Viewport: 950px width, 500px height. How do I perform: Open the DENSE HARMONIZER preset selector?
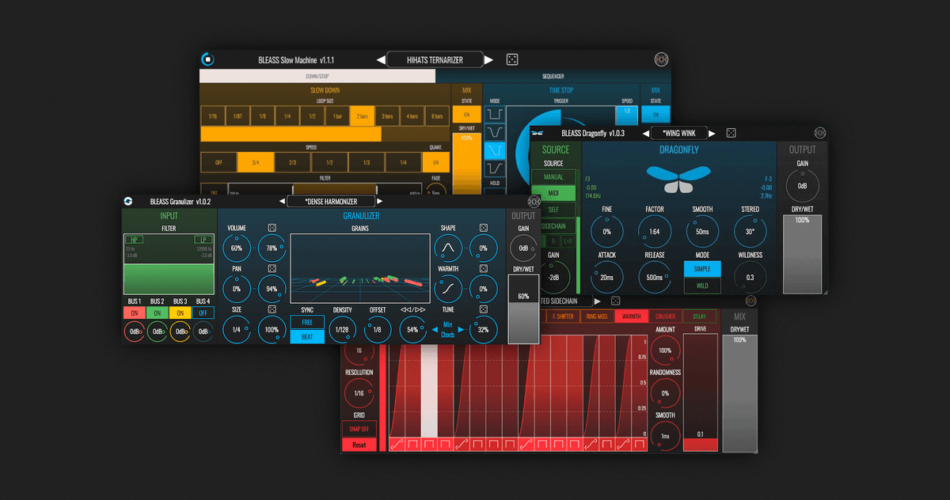point(331,202)
